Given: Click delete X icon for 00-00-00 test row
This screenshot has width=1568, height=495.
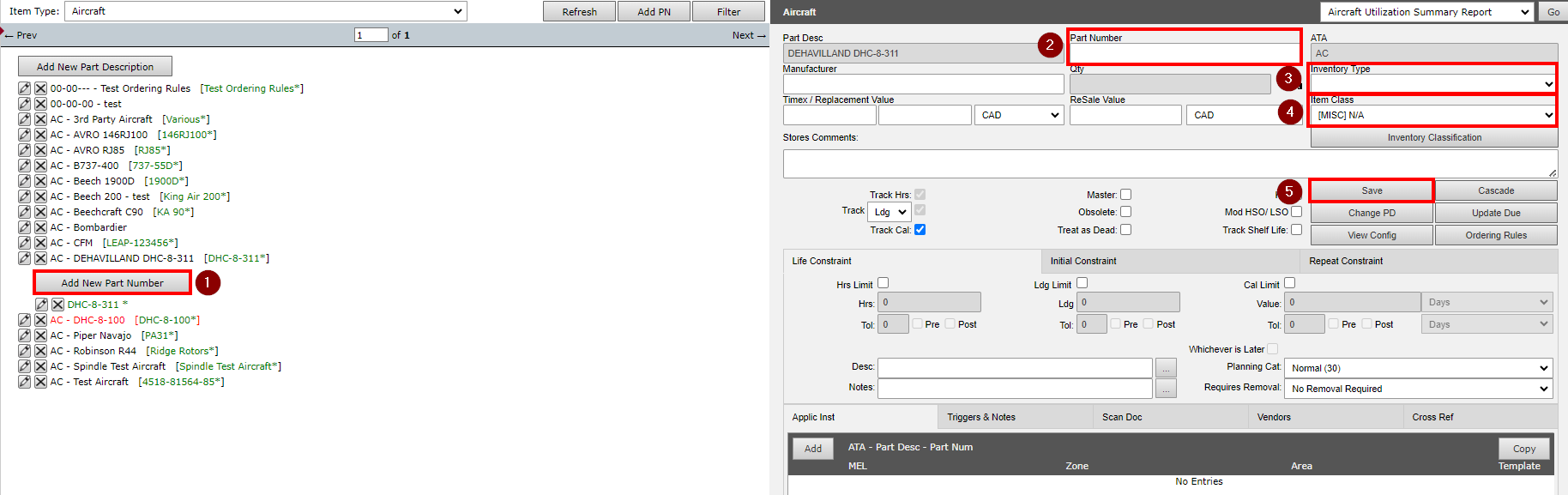Looking at the screenshot, I should coord(40,104).
